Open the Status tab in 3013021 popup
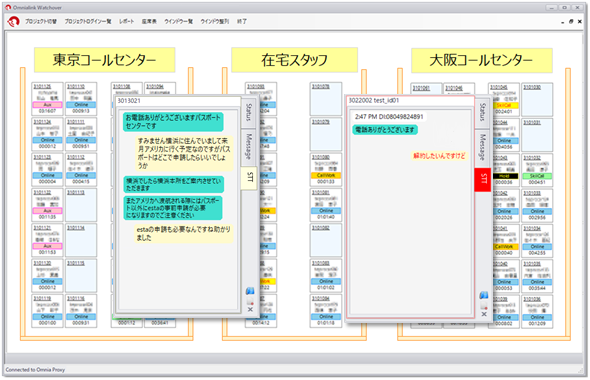The width and height of the screenshot is (590, 380). click(248, 112)
